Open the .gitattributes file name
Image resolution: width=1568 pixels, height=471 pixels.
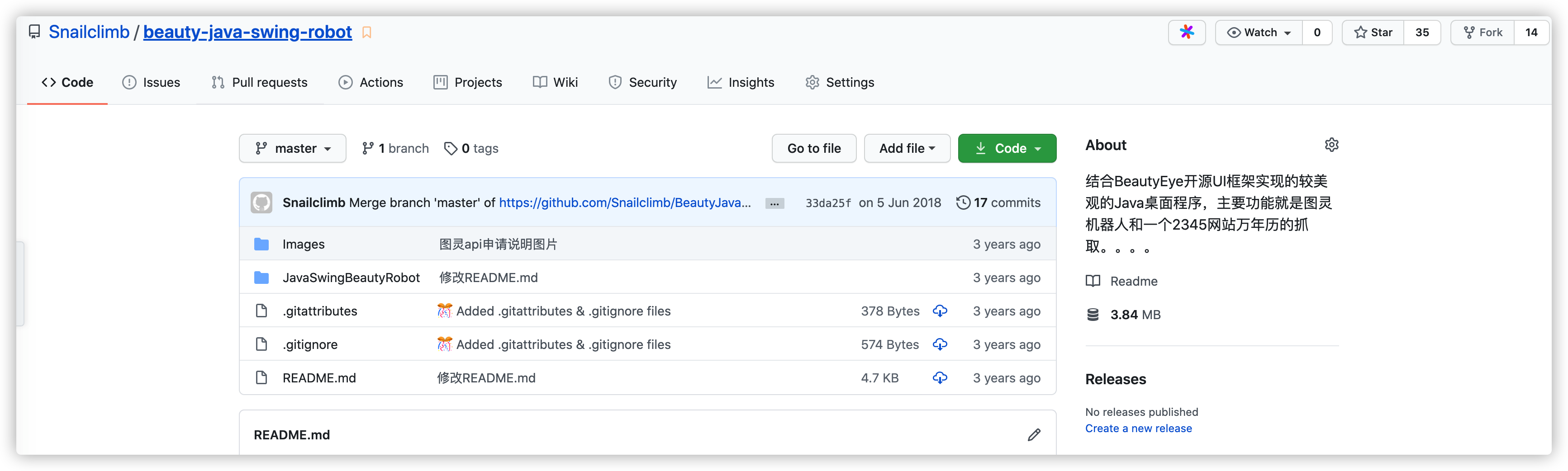coord(319,311)
